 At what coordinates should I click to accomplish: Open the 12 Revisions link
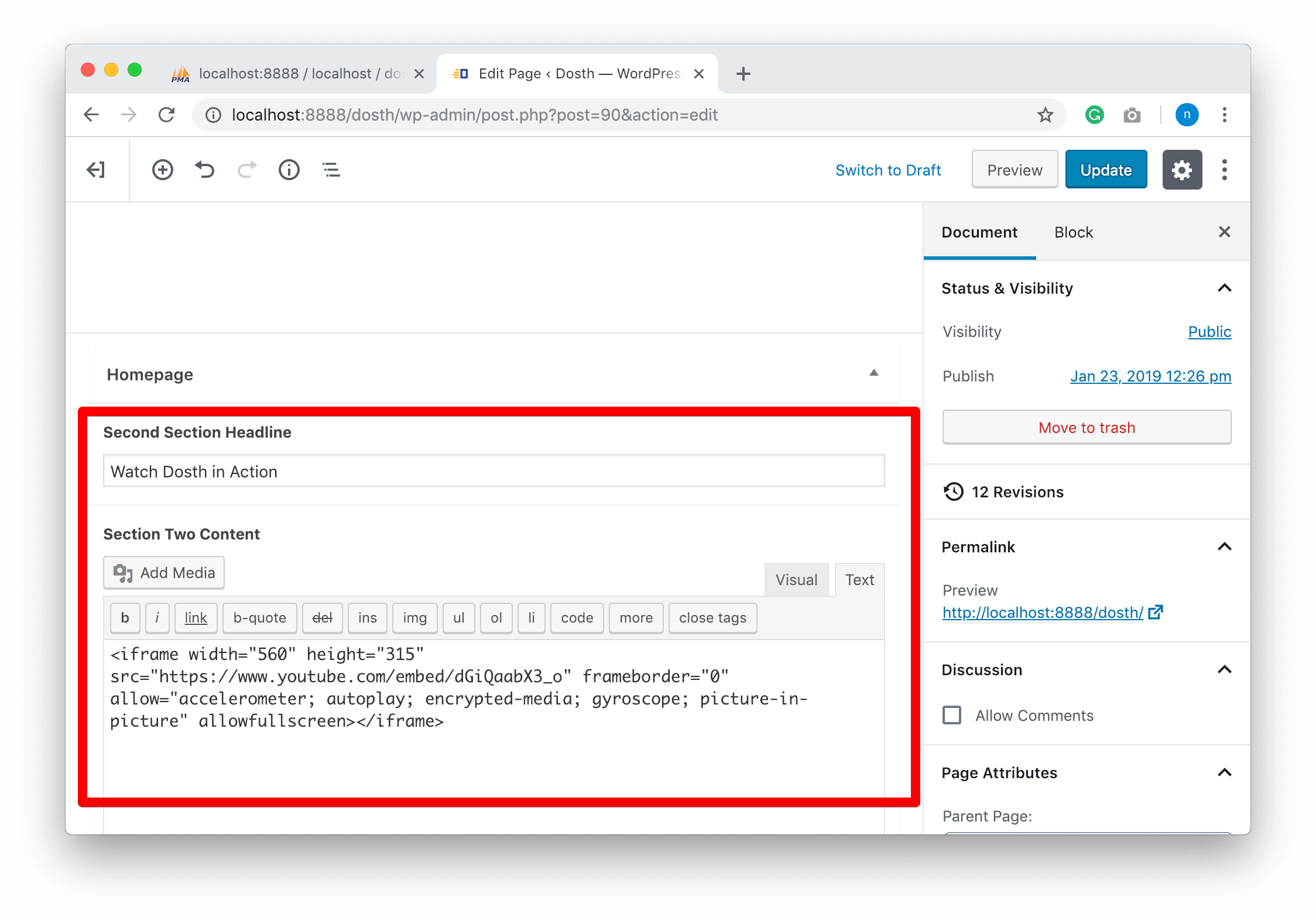[x=1017, y=492]
